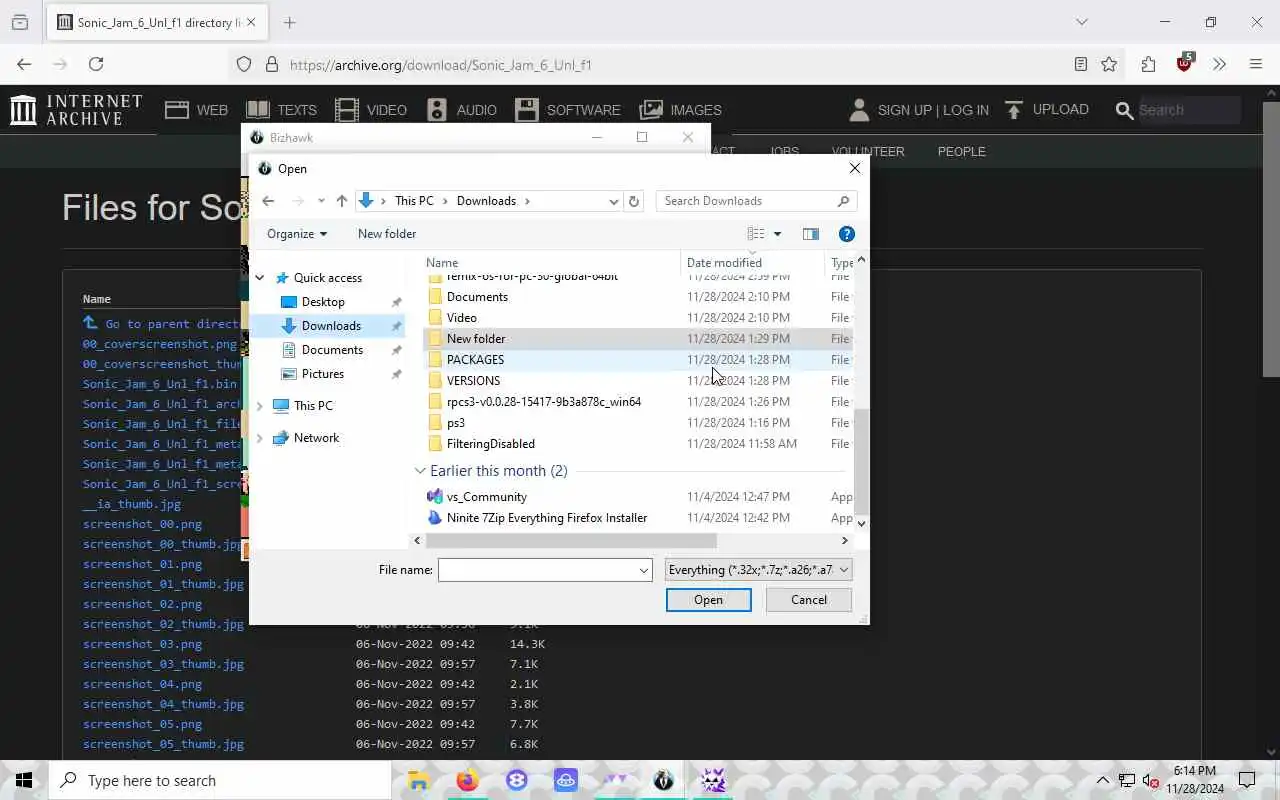Click the Cancel button in the dialog

809,600
